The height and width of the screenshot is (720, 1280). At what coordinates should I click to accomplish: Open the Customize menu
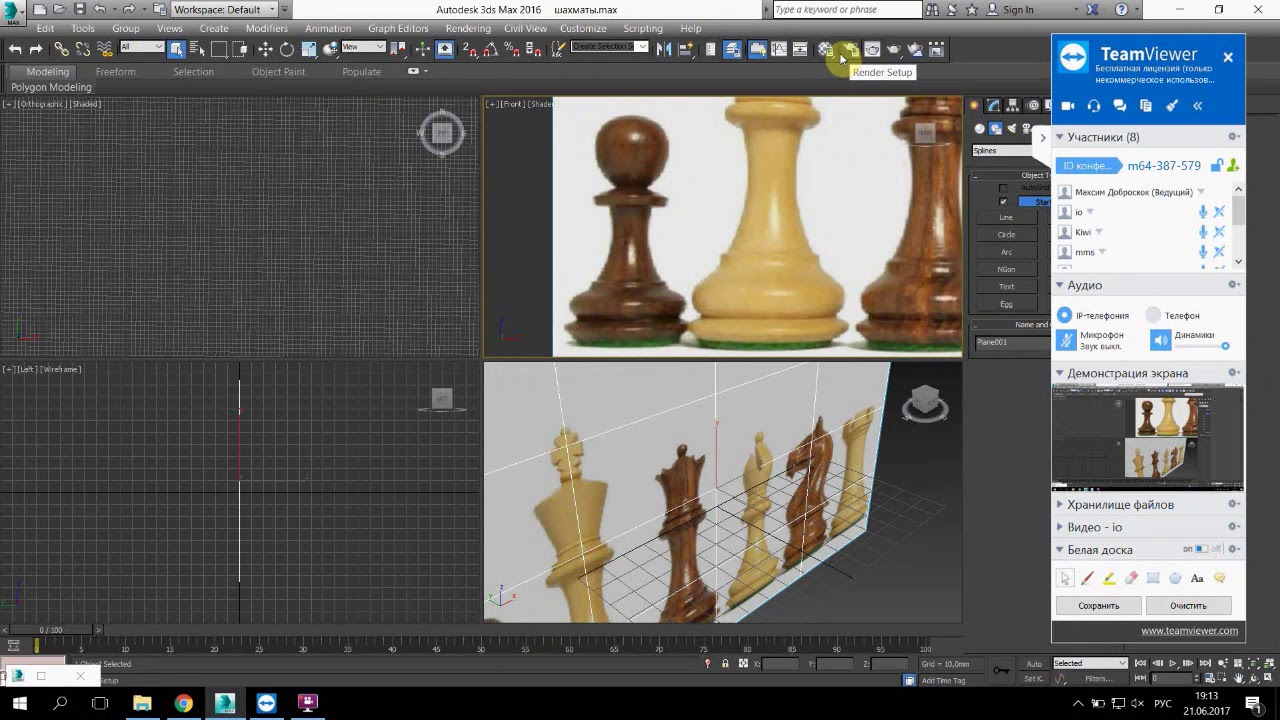pos(583,28)
